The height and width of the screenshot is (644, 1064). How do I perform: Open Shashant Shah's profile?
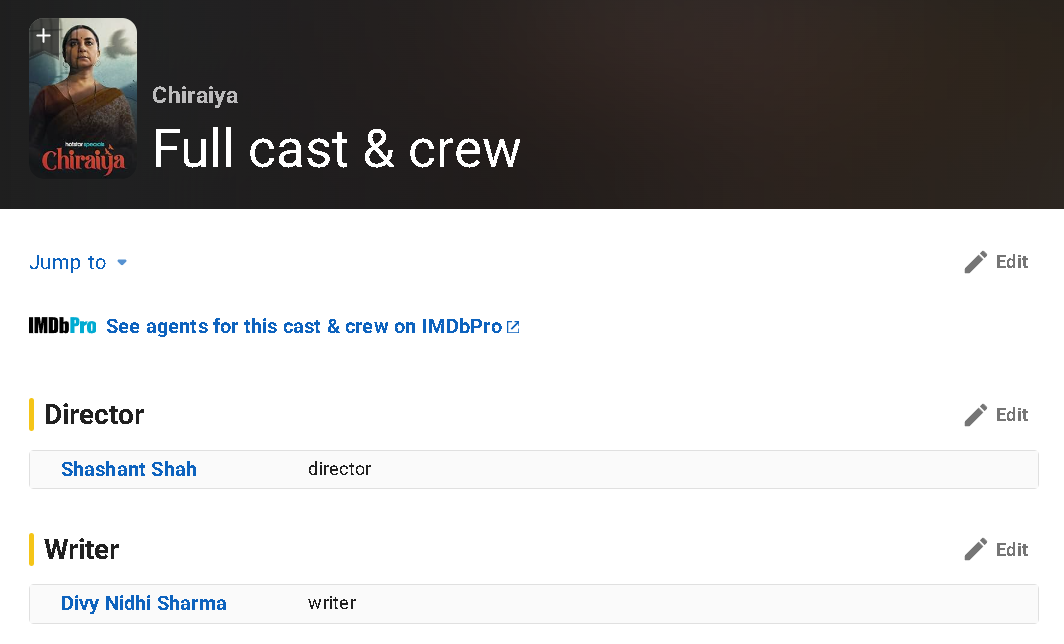click(x=129, y=469)
